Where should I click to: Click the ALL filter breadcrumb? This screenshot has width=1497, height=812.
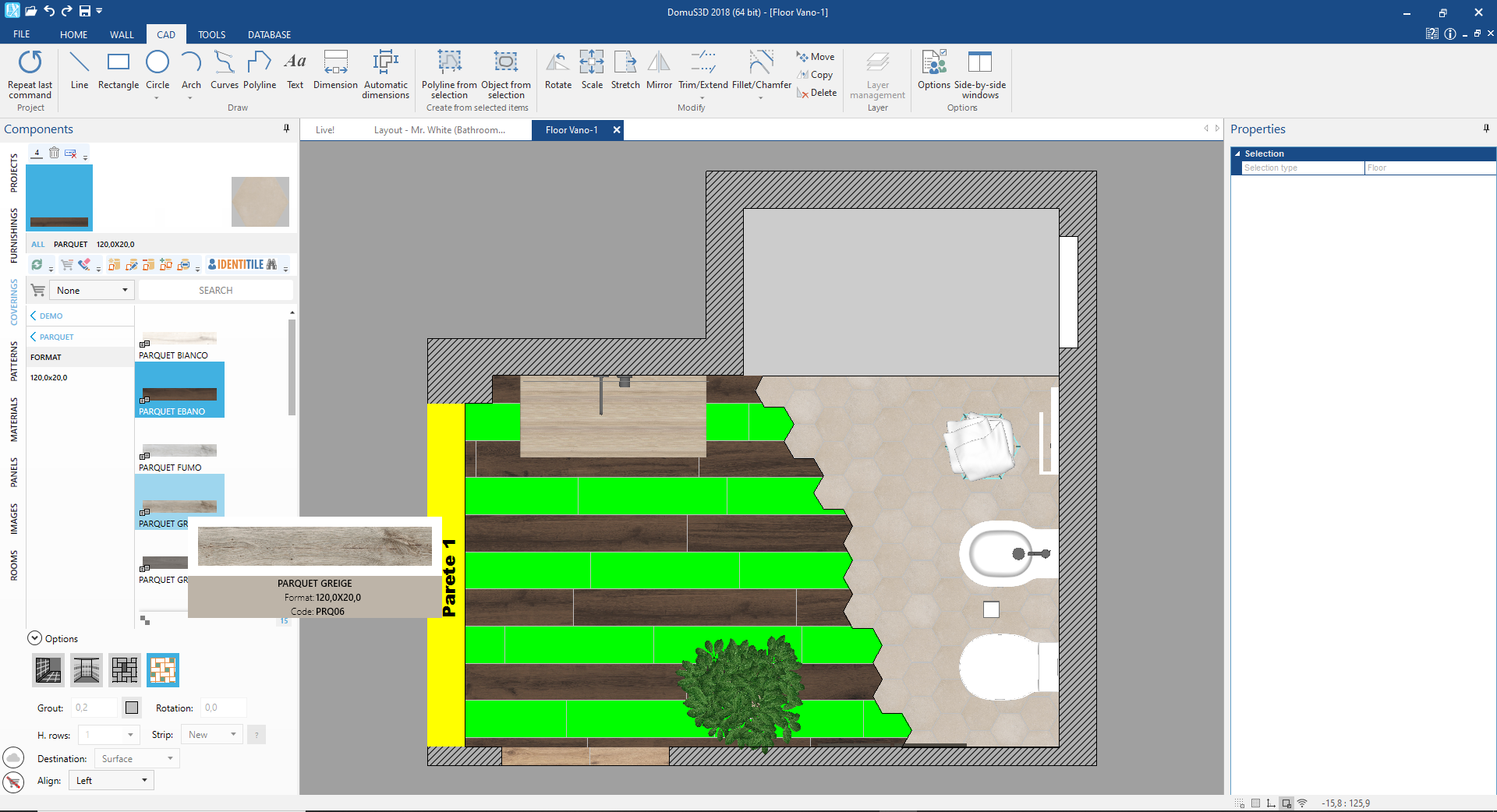(x=38, y=244)
